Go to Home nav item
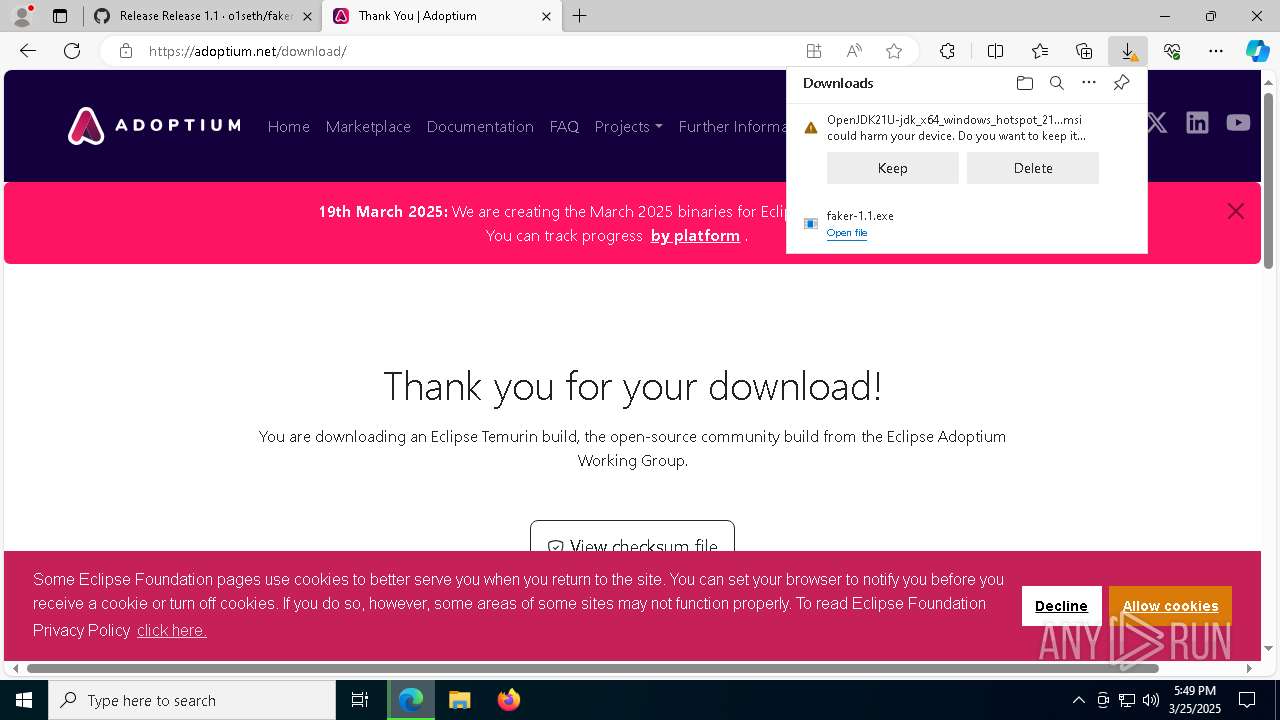 (289, 126)
